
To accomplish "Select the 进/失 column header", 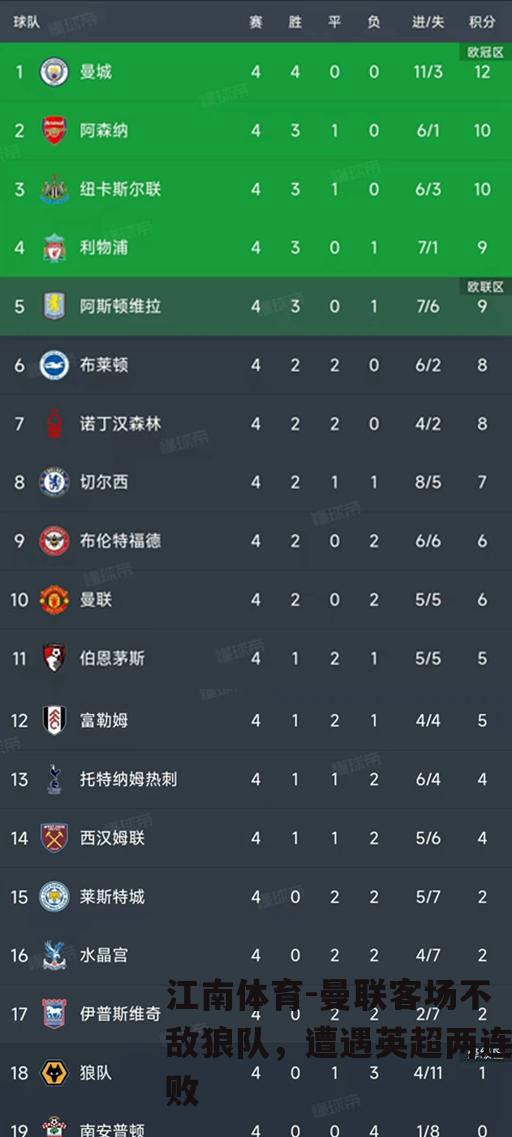I will pyautogui.click(x=428, y=22).
